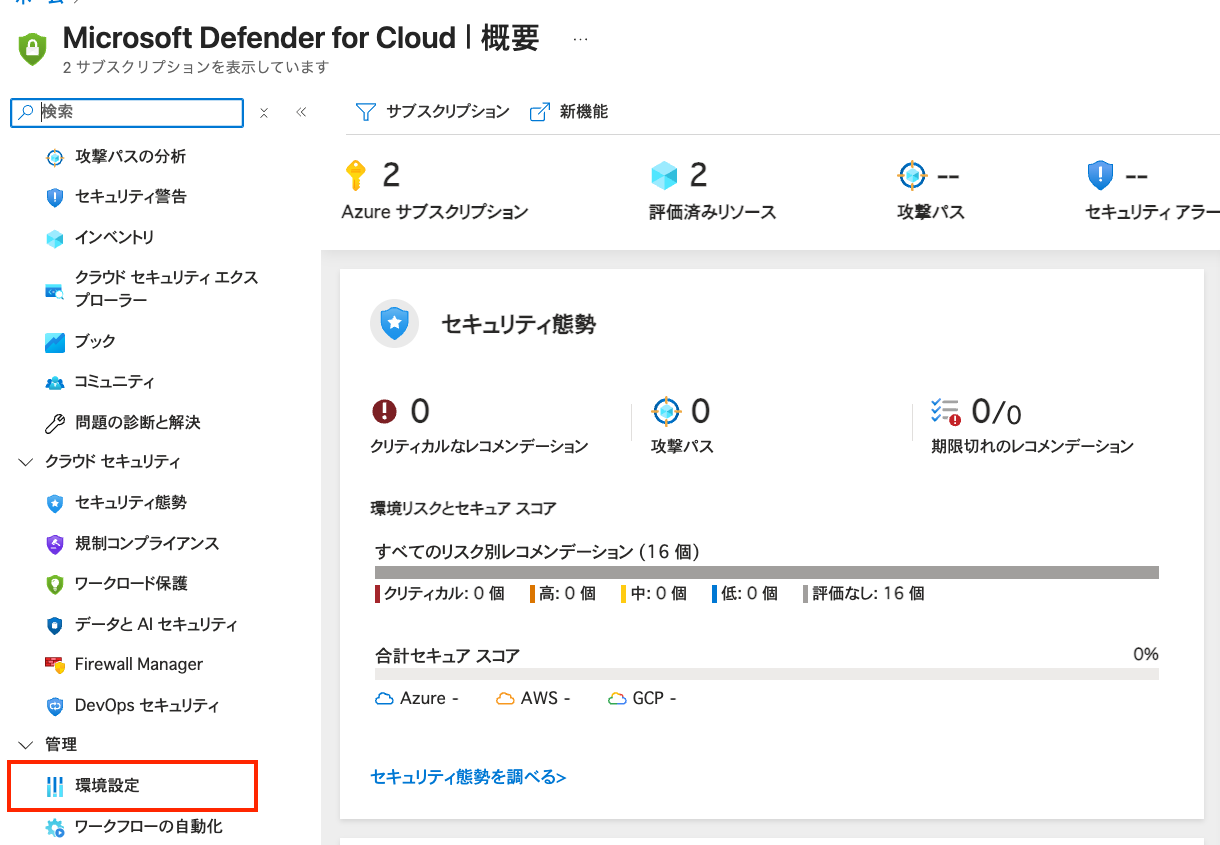The image size is (1220, 845).
Task: Click the workload protection green shield icon
Action: (x=55, y=584)
